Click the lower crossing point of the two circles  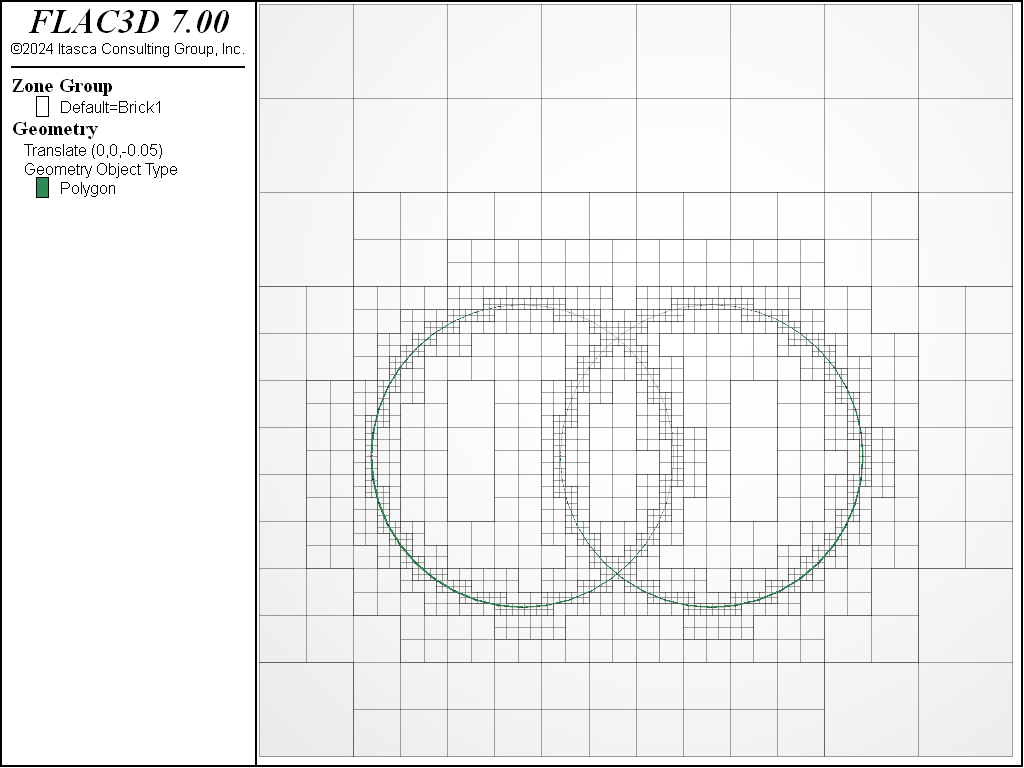(617, 574)
